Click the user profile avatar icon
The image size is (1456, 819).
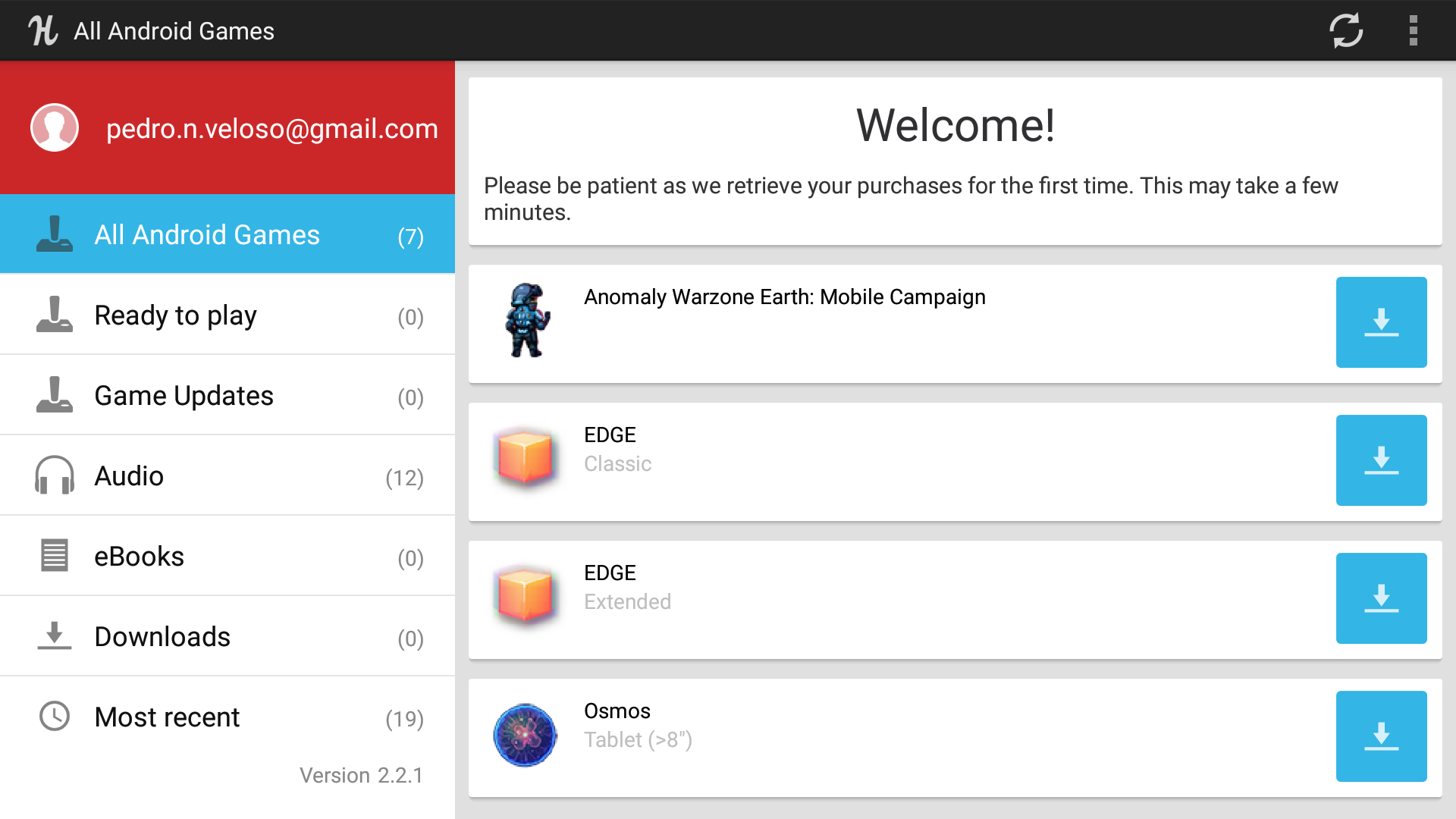55,128
